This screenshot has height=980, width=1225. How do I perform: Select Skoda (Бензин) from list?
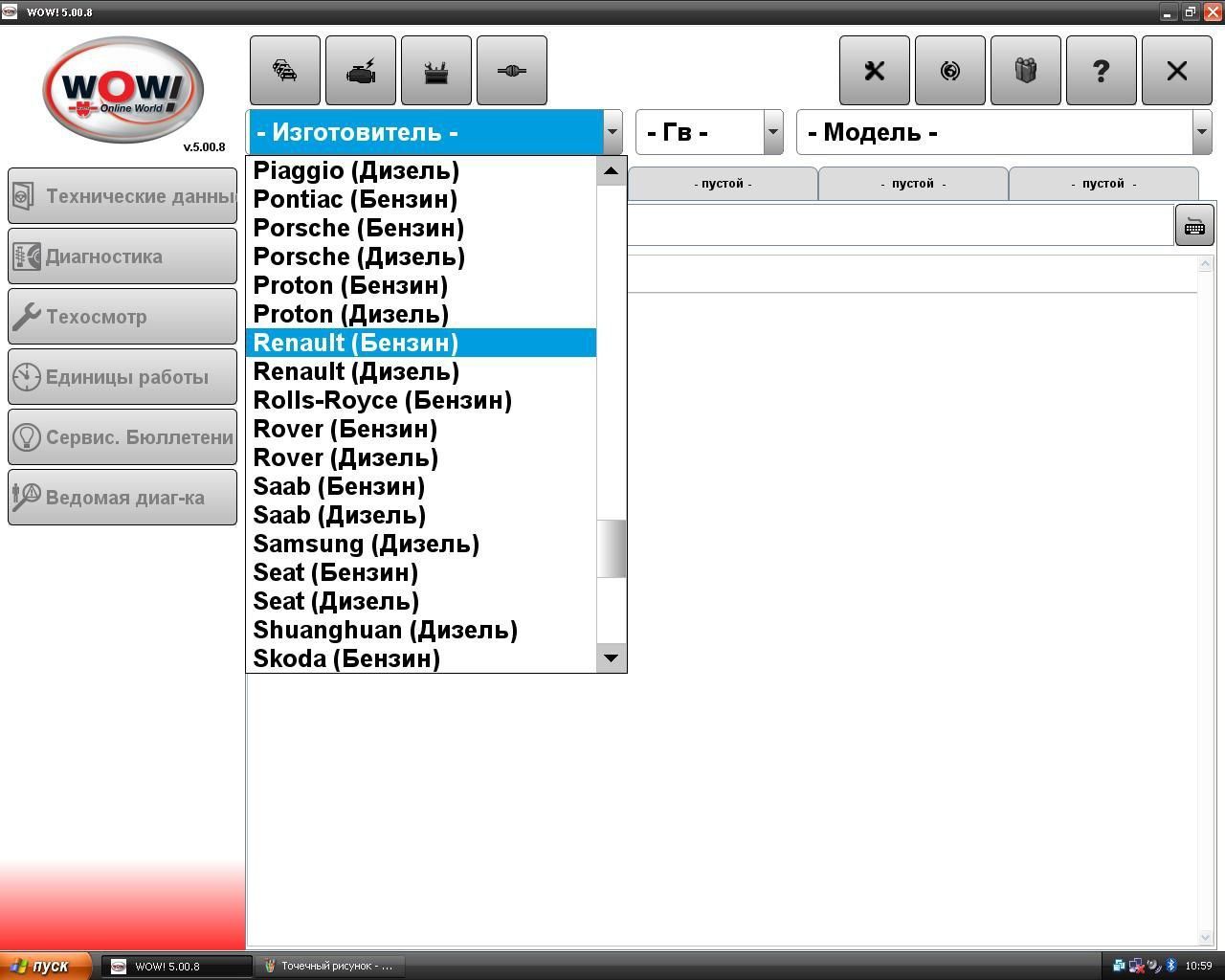(421, 658)
